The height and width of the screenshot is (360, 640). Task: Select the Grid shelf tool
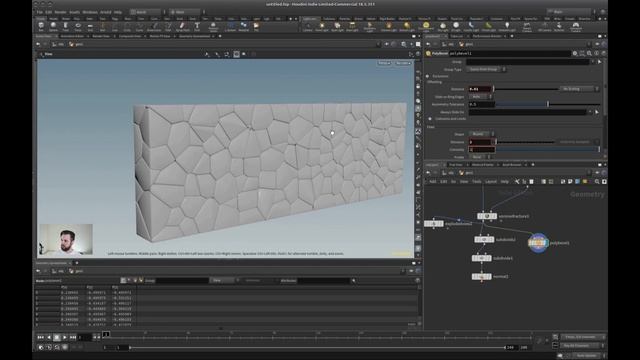click(90, 27)
